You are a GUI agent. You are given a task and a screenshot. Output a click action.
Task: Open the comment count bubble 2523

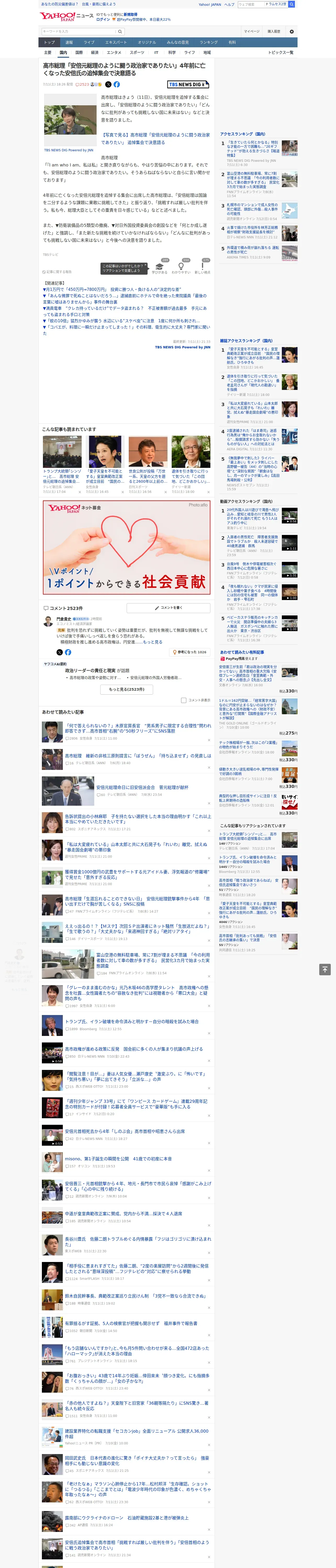82,85
